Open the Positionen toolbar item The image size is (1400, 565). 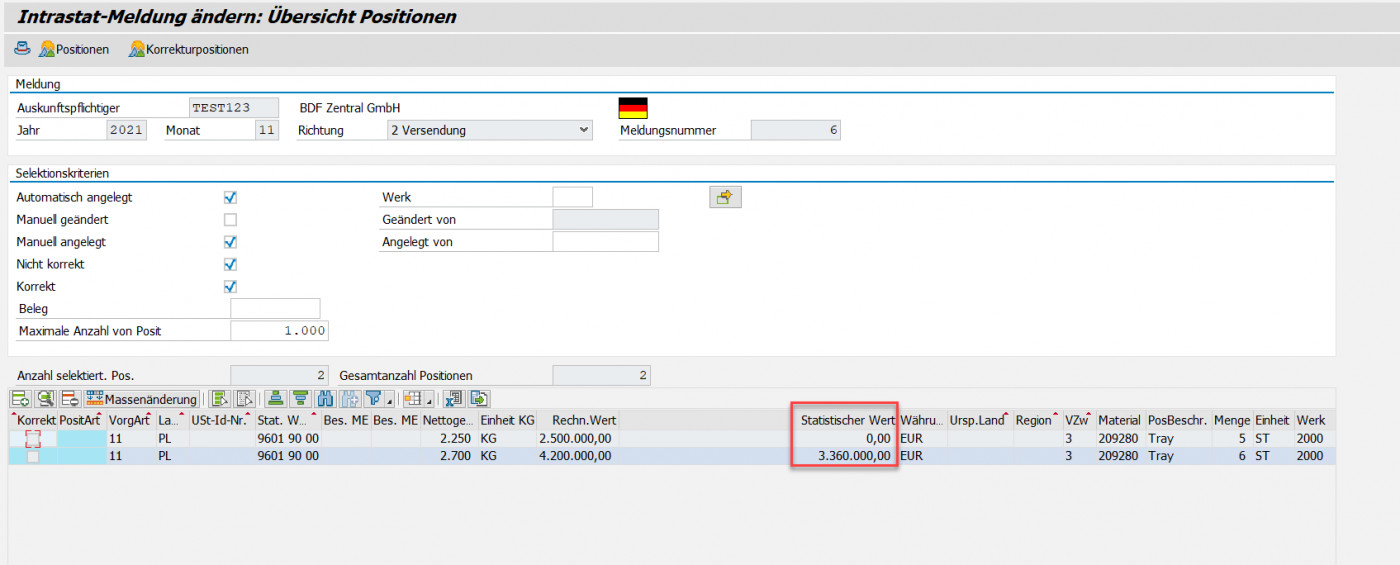[73, 49]
